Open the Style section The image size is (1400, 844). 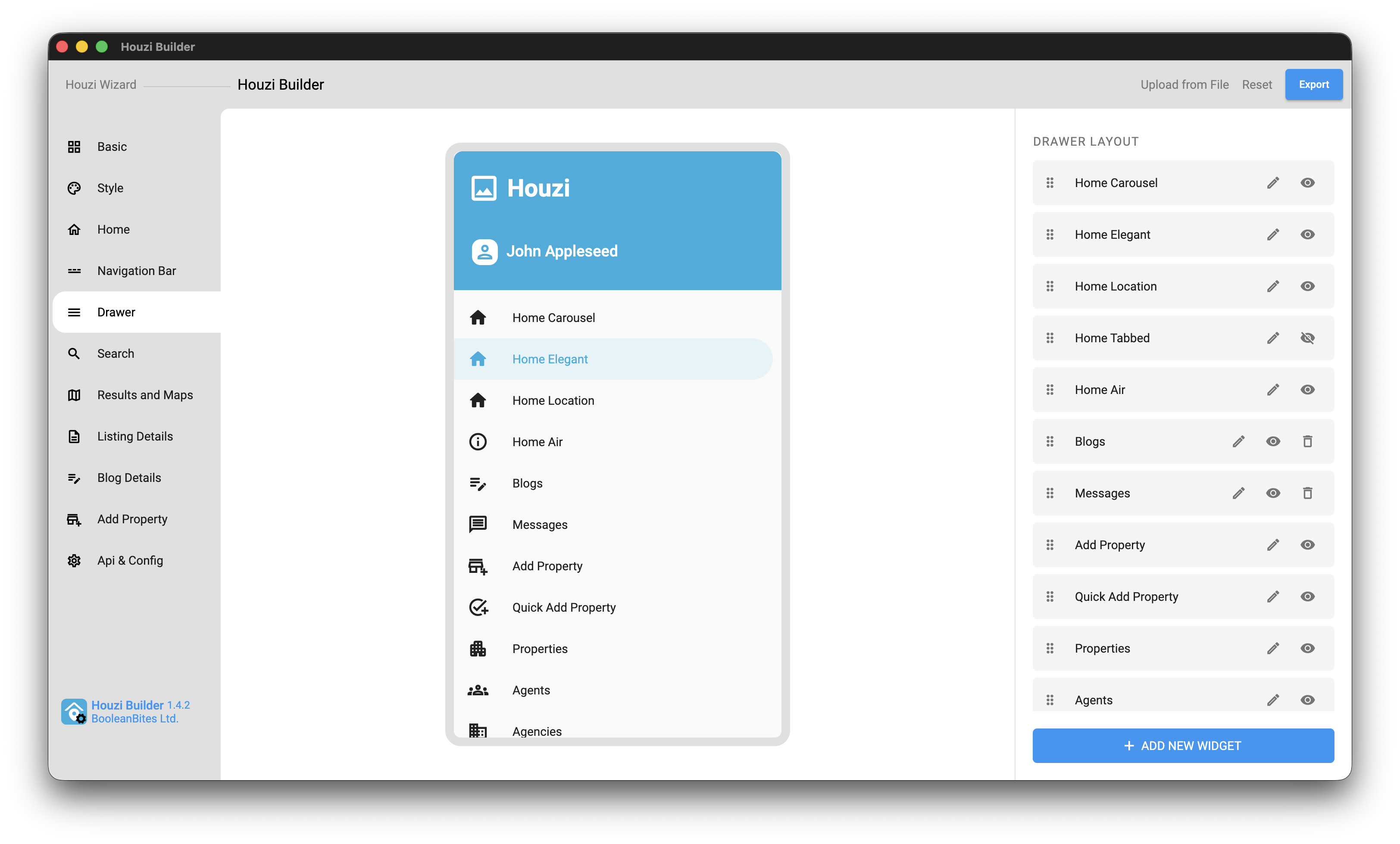click(x=136, y=188)
